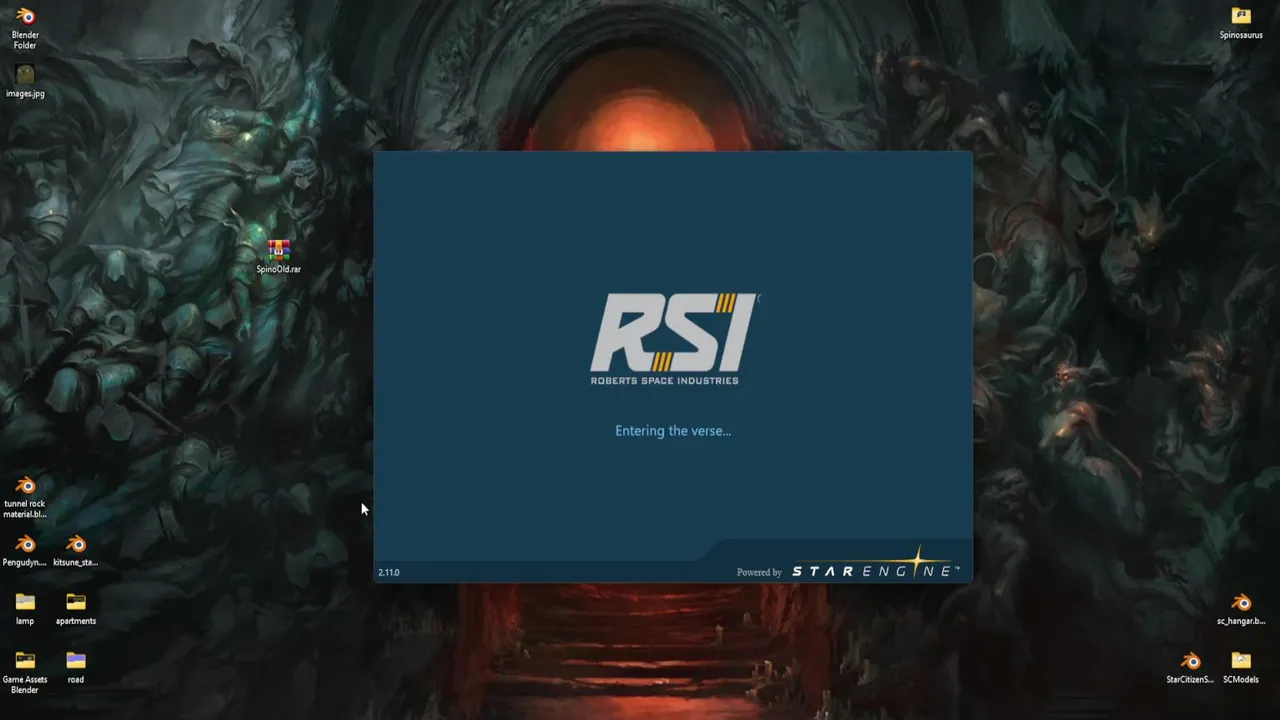Select the road folder icon
The height and width of the screenshot is (720, 1280).
(x=76, y=667)
